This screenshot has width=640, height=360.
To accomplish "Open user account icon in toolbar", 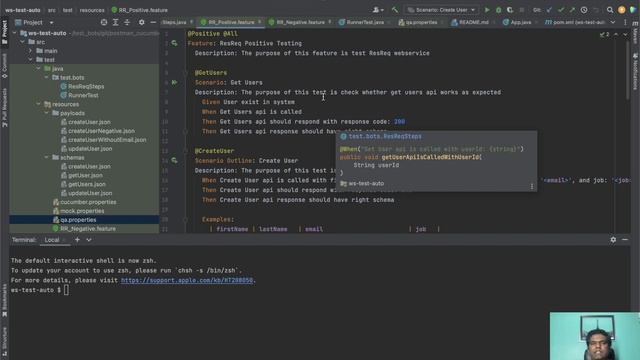I will (x=378, y=10).
